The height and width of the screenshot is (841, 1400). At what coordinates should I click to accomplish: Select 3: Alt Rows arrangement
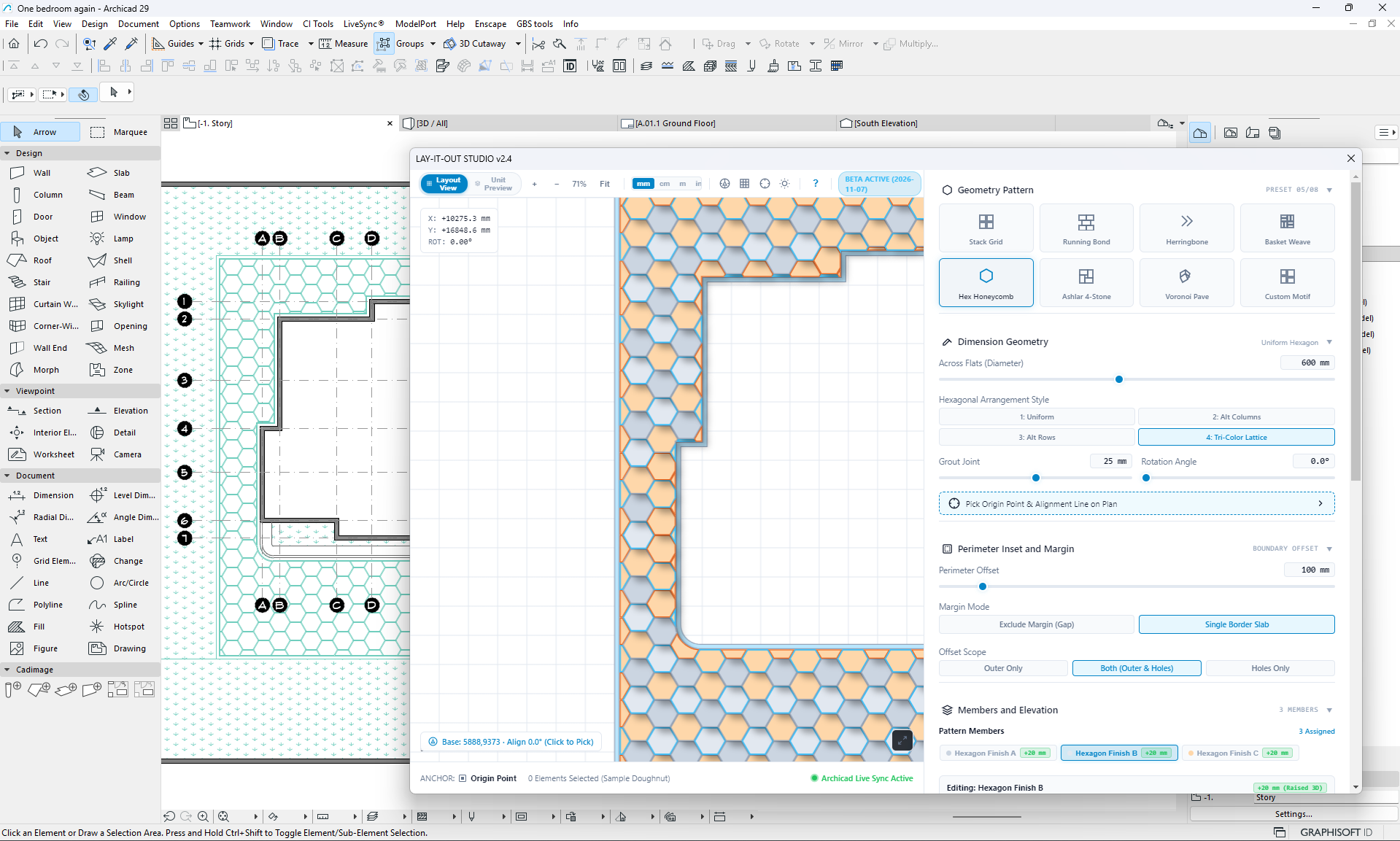click(x=1037, y=438)
